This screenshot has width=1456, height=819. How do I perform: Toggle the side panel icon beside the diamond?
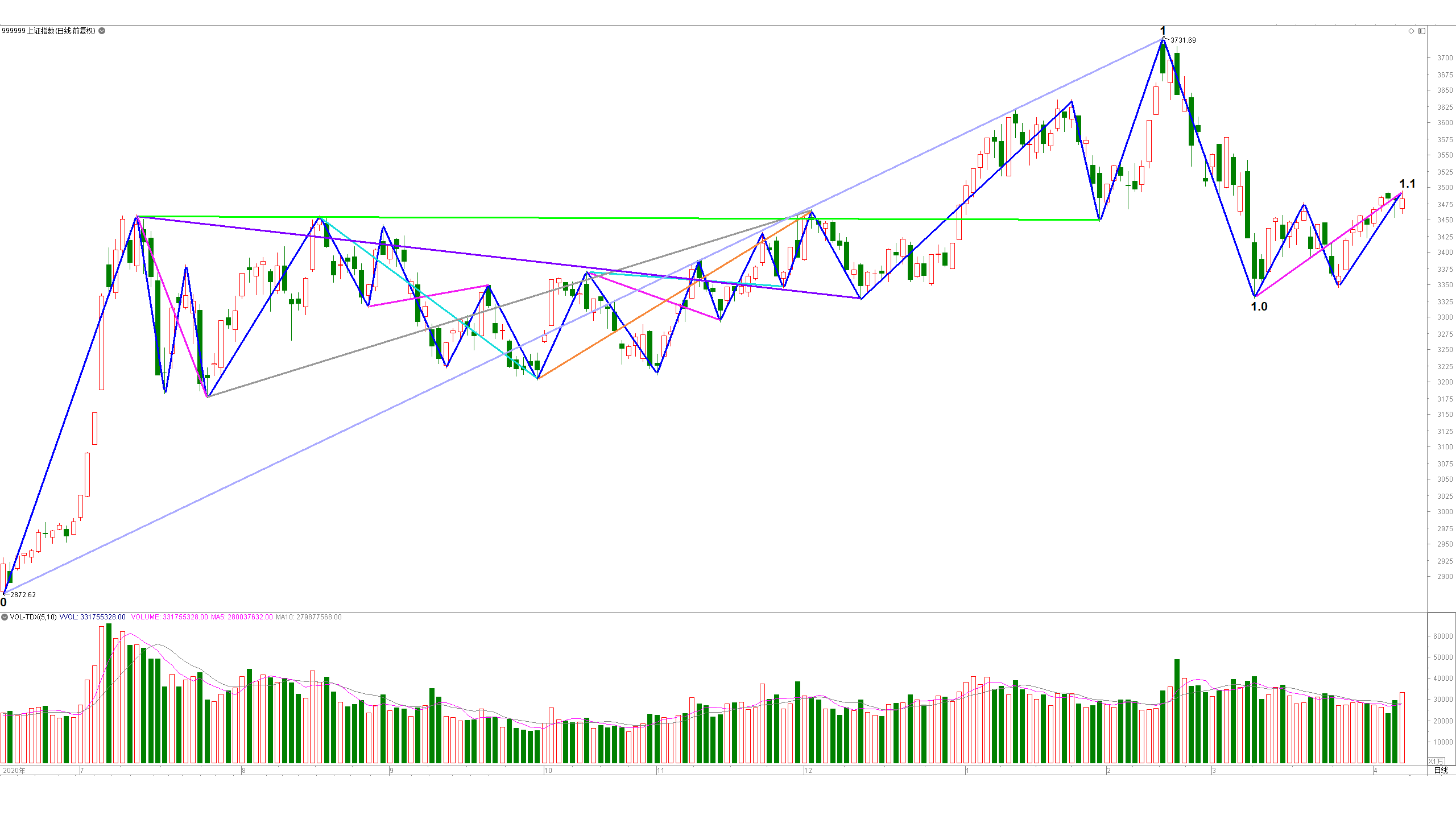(1421, 31)
